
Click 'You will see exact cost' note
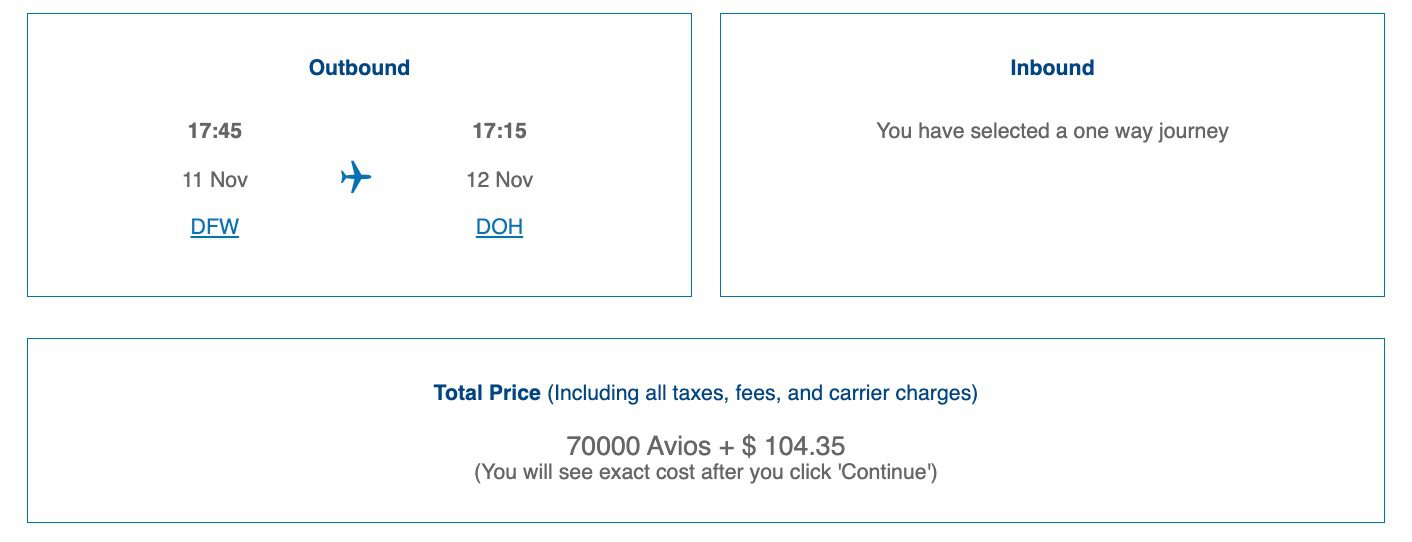(590, 472)
